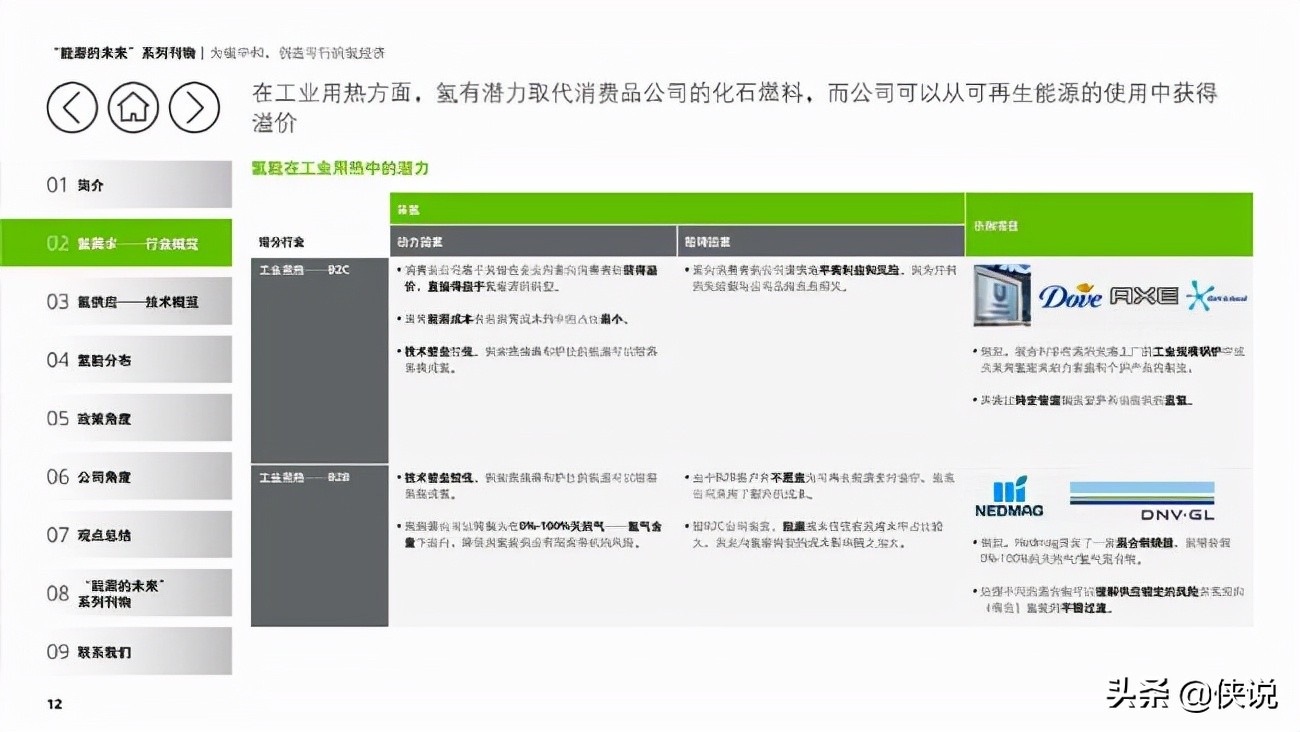Open sidebar section 07 观点总结
Image resolution: width=1300 pixels, height=732 pixels.
click(x=116, y=535)
